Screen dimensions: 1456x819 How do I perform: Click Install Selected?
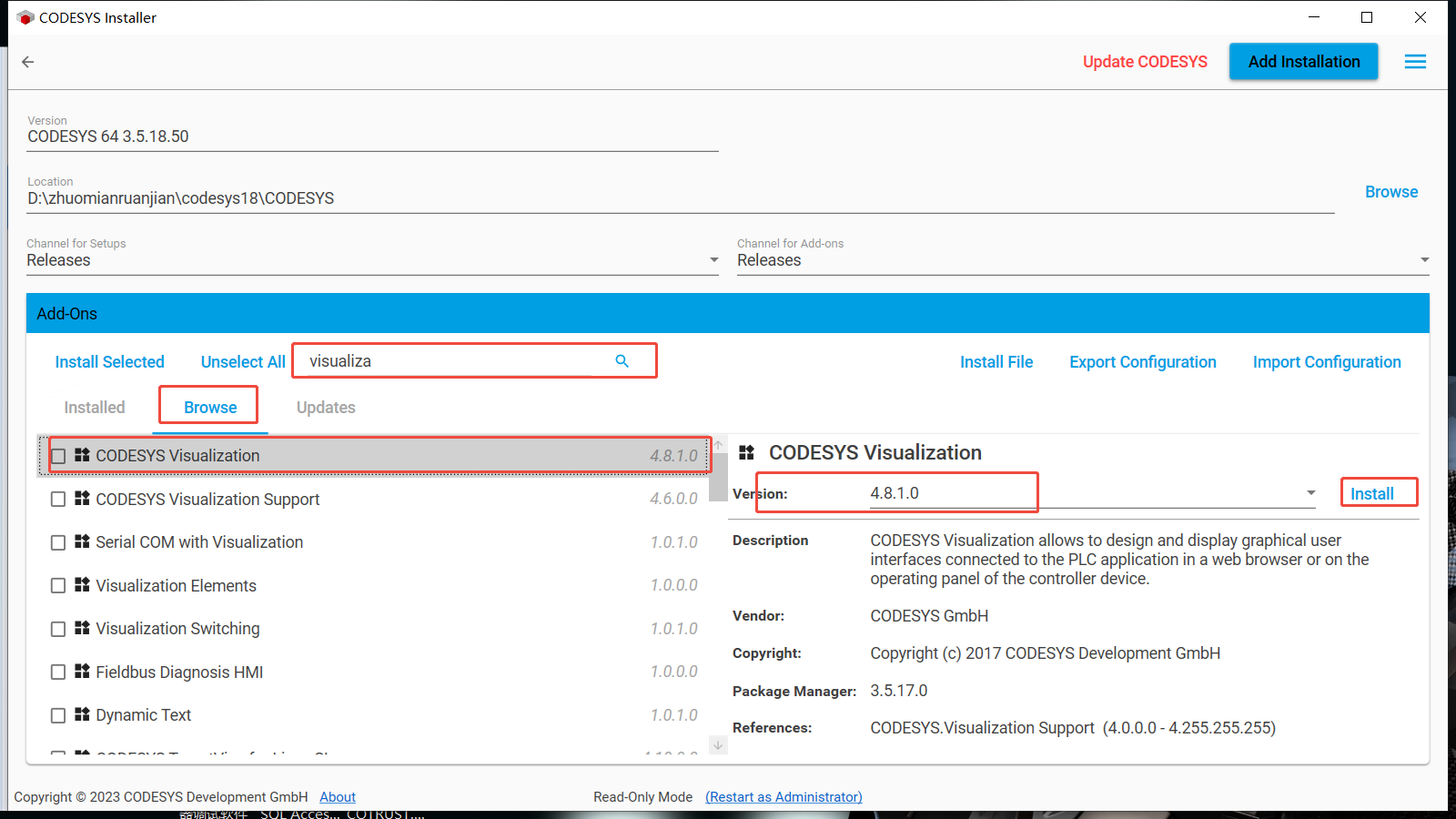110,362
